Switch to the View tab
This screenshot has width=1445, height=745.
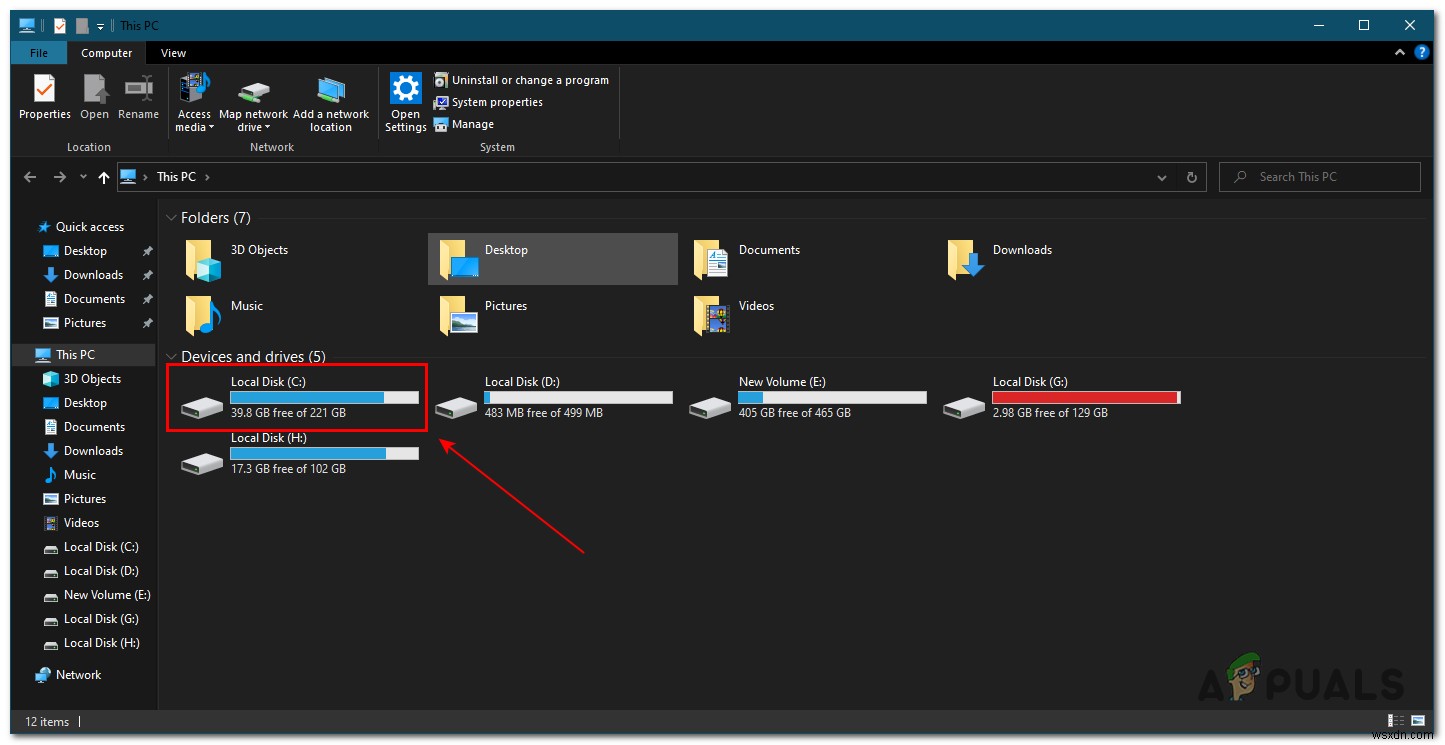[x=173, y=52]
